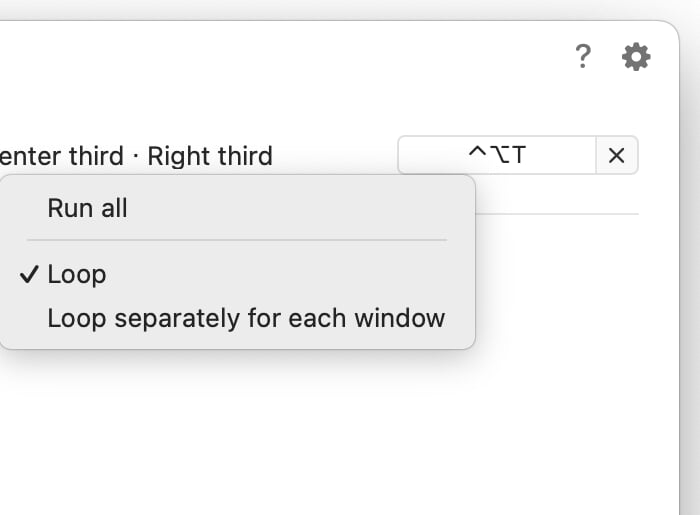Toggle the Loop option off
The height and width of the screenshot is (515, 700).
point(77,275)
